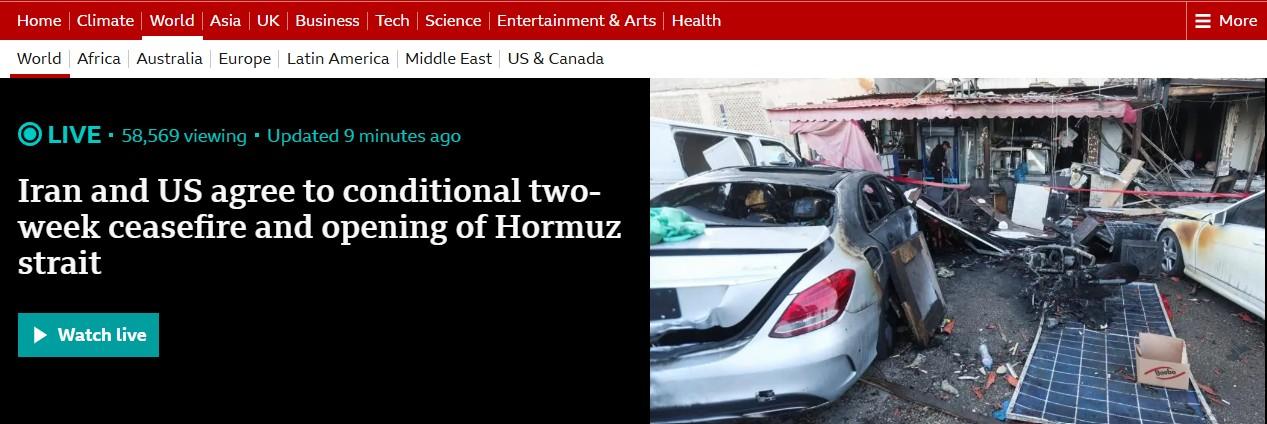1267x424 pixels.
Task: Go to the Climate section
Action: (105, 20)
